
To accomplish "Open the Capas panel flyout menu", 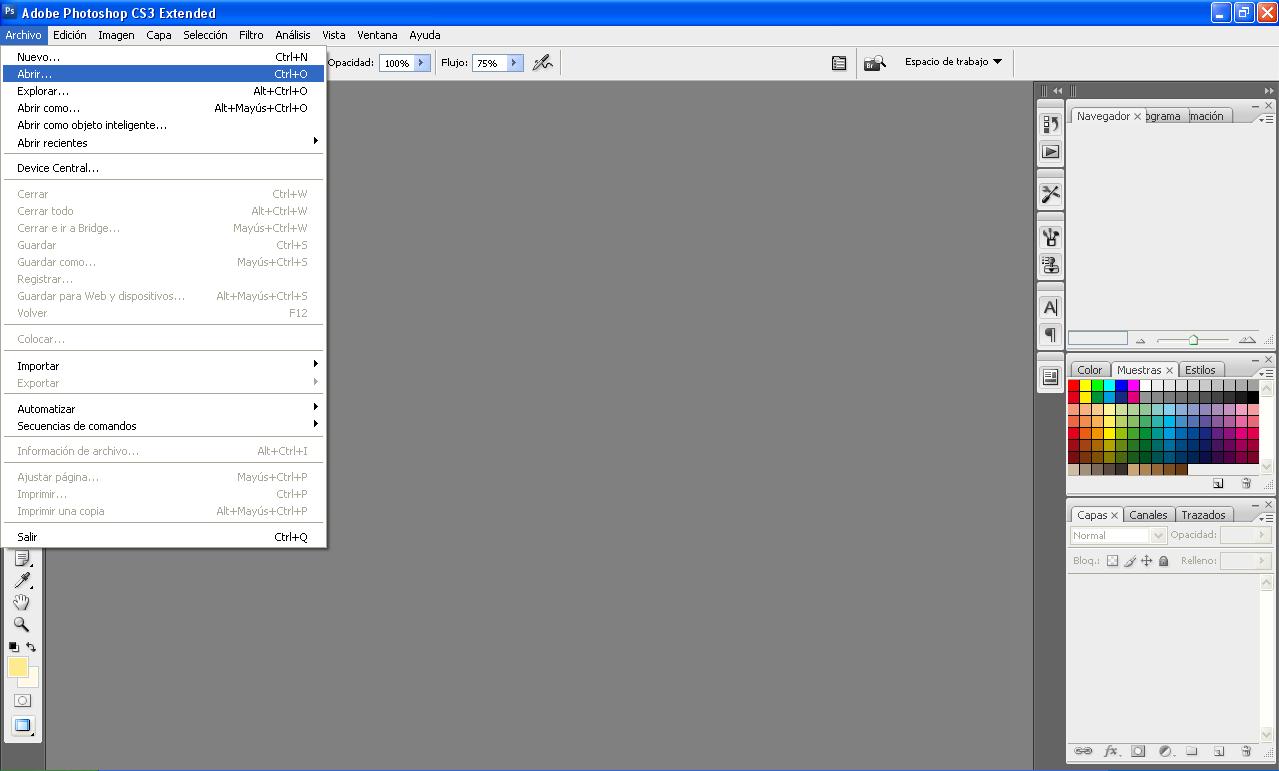I will 1265,517.
